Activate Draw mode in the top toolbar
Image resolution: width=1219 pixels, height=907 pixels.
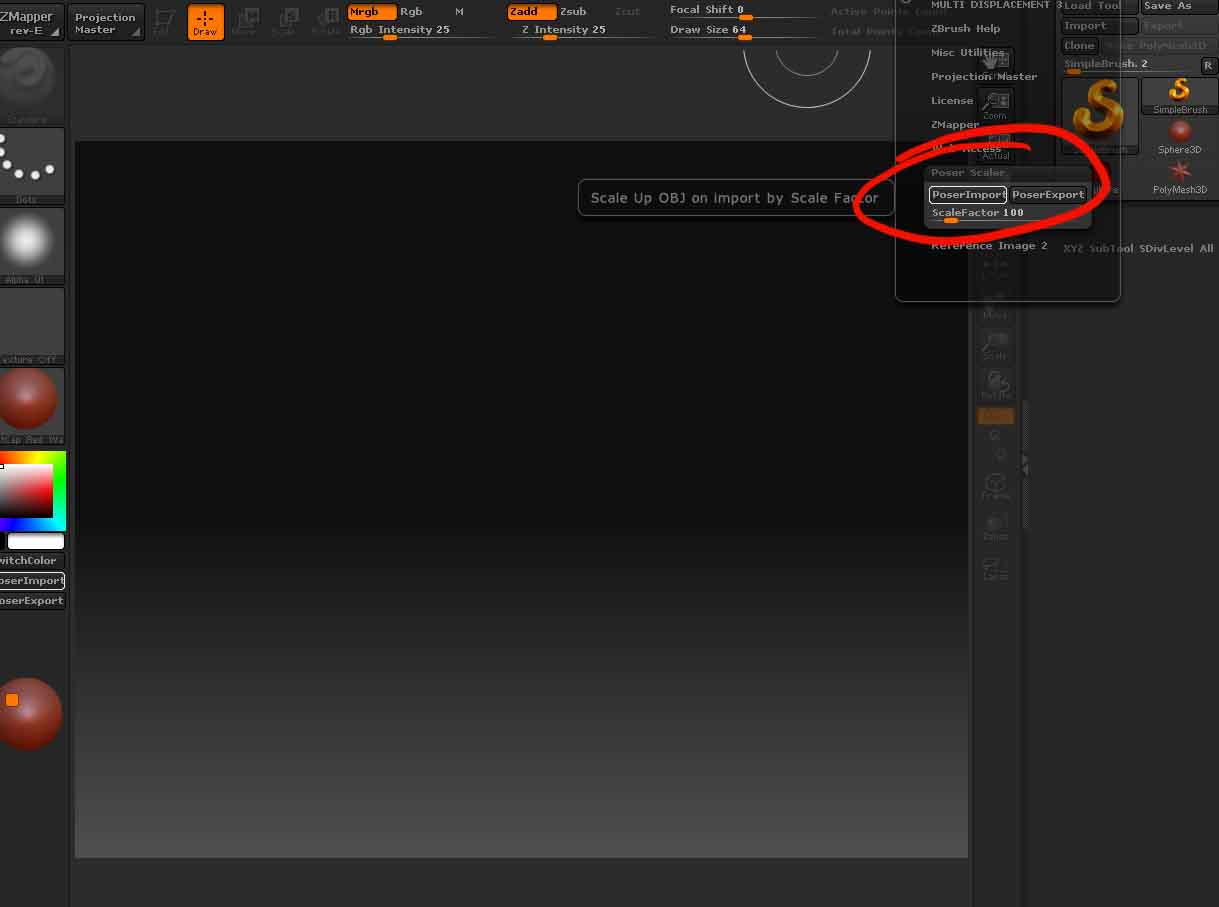click(x=205, y=21)
